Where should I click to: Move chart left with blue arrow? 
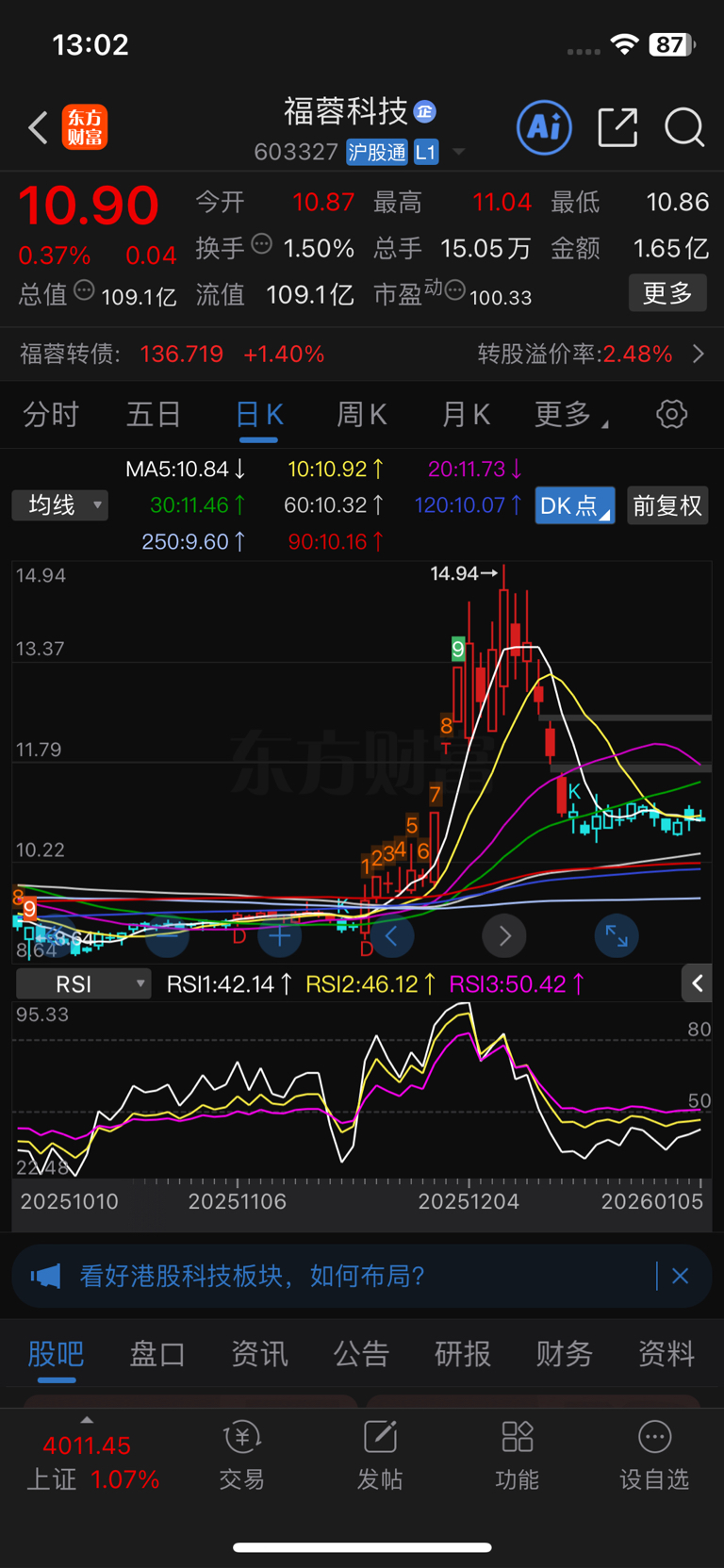coord(391,936)
